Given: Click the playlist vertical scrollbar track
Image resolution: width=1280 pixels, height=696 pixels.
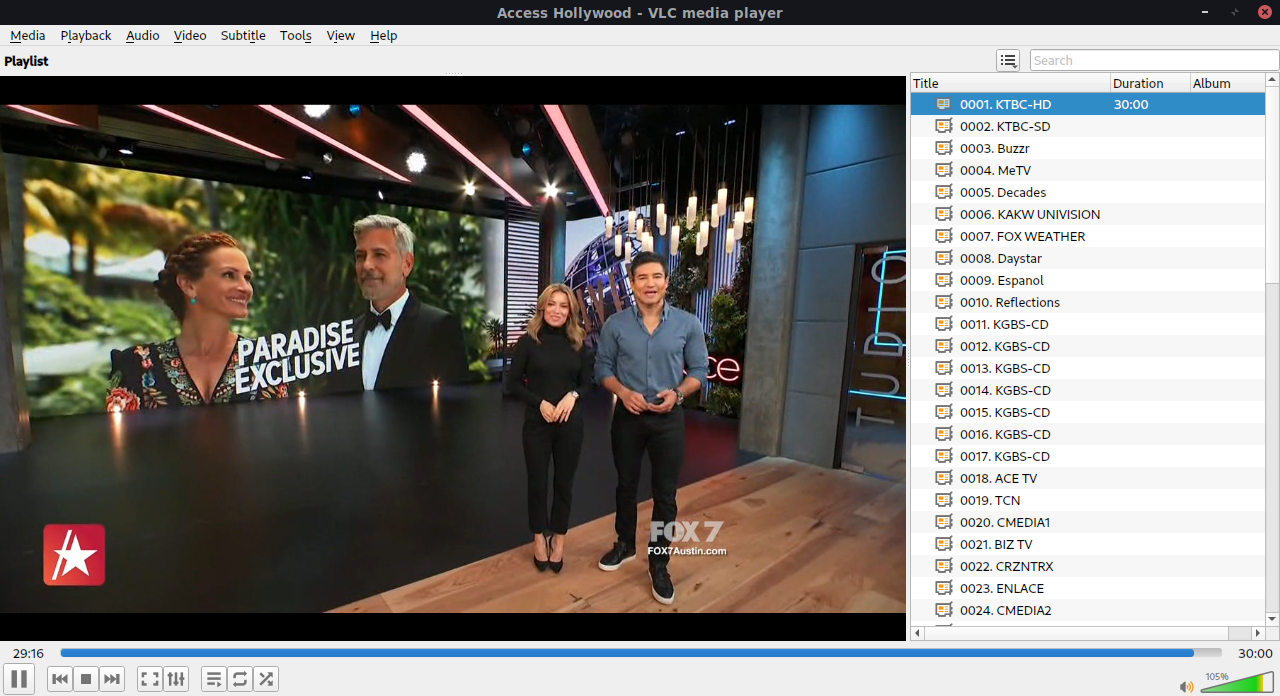Looking at the screenshot, I should [1272, 351].
